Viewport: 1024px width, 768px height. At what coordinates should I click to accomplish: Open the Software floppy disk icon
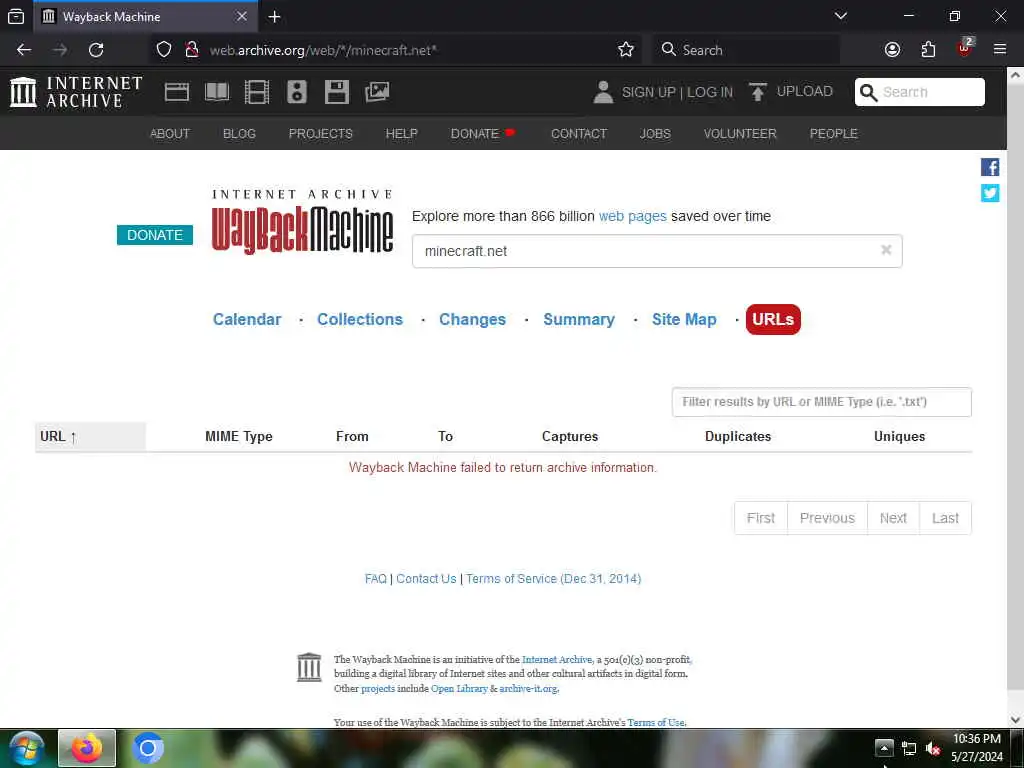point(336,92)
